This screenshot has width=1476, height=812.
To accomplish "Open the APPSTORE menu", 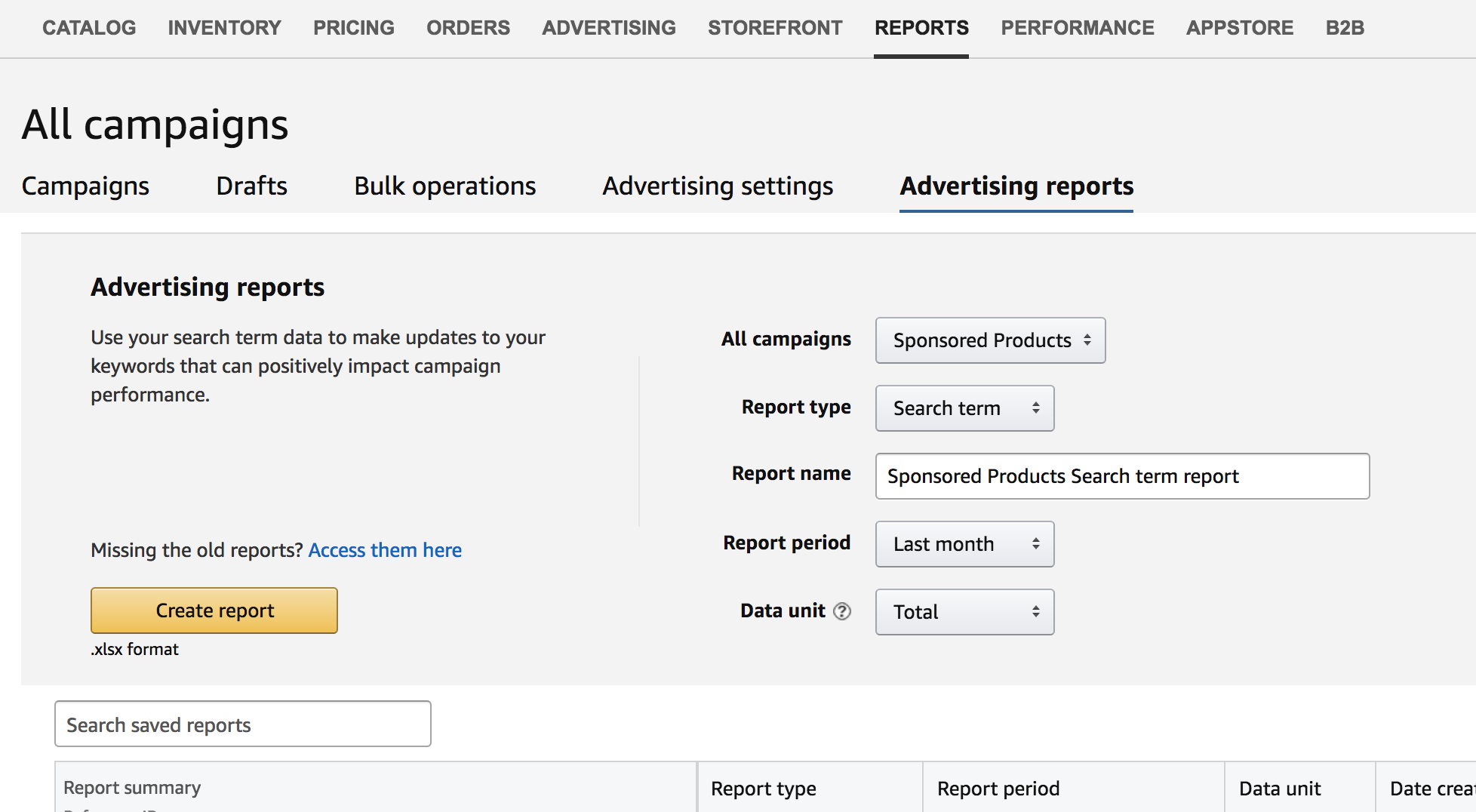I will coord(1240,28).
